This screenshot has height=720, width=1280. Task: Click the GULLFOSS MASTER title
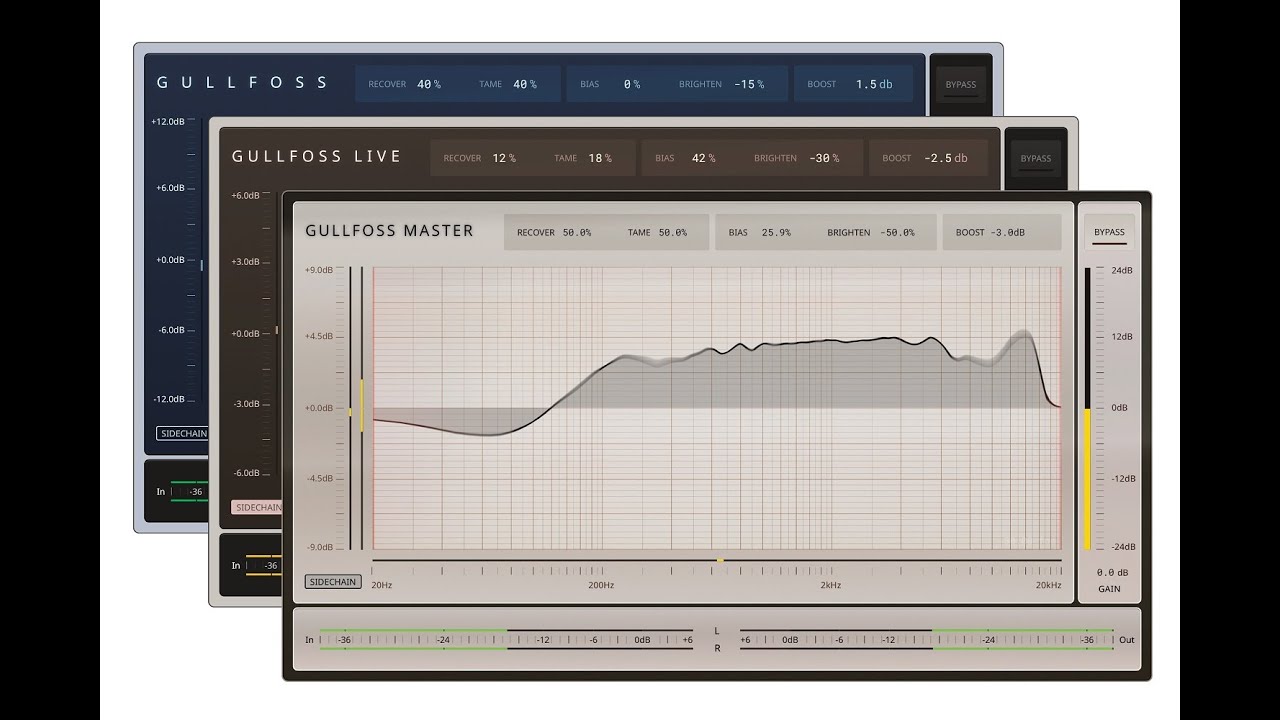point(389,231)
